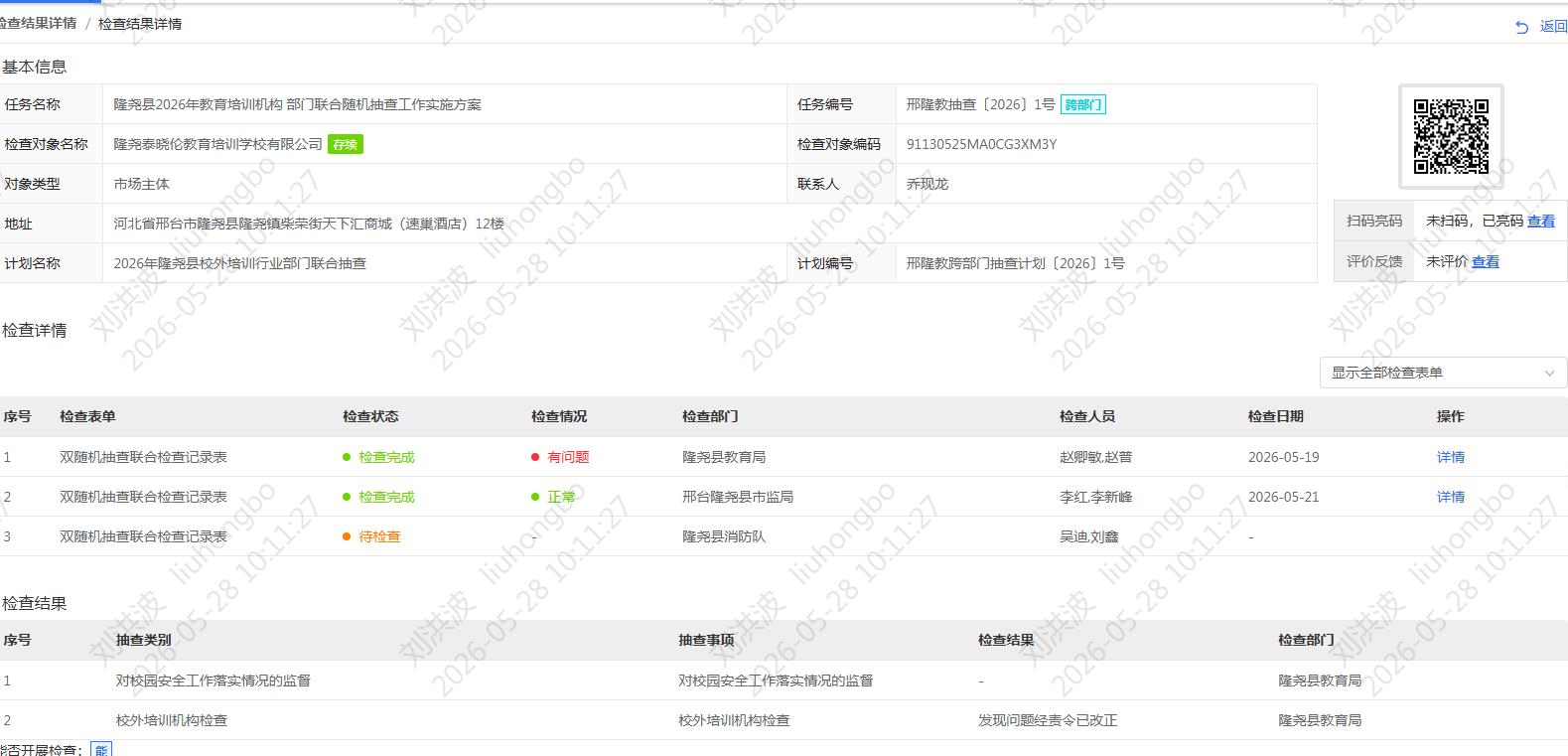Click the 跨部门 tag badge
The image size is (1568, 756).
(x=1083, y=104)
